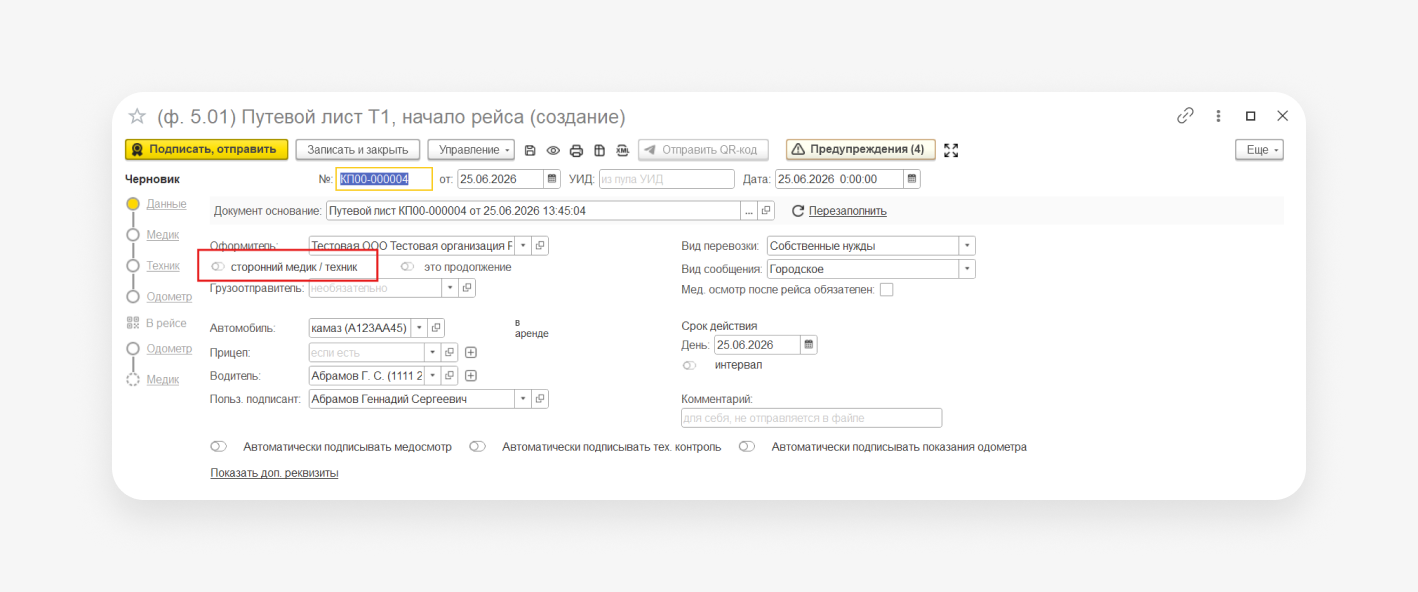Copy the form link using the chain icon
Image resolution: width=1418 pixels, height=592 pixels.
[1185, 116]
